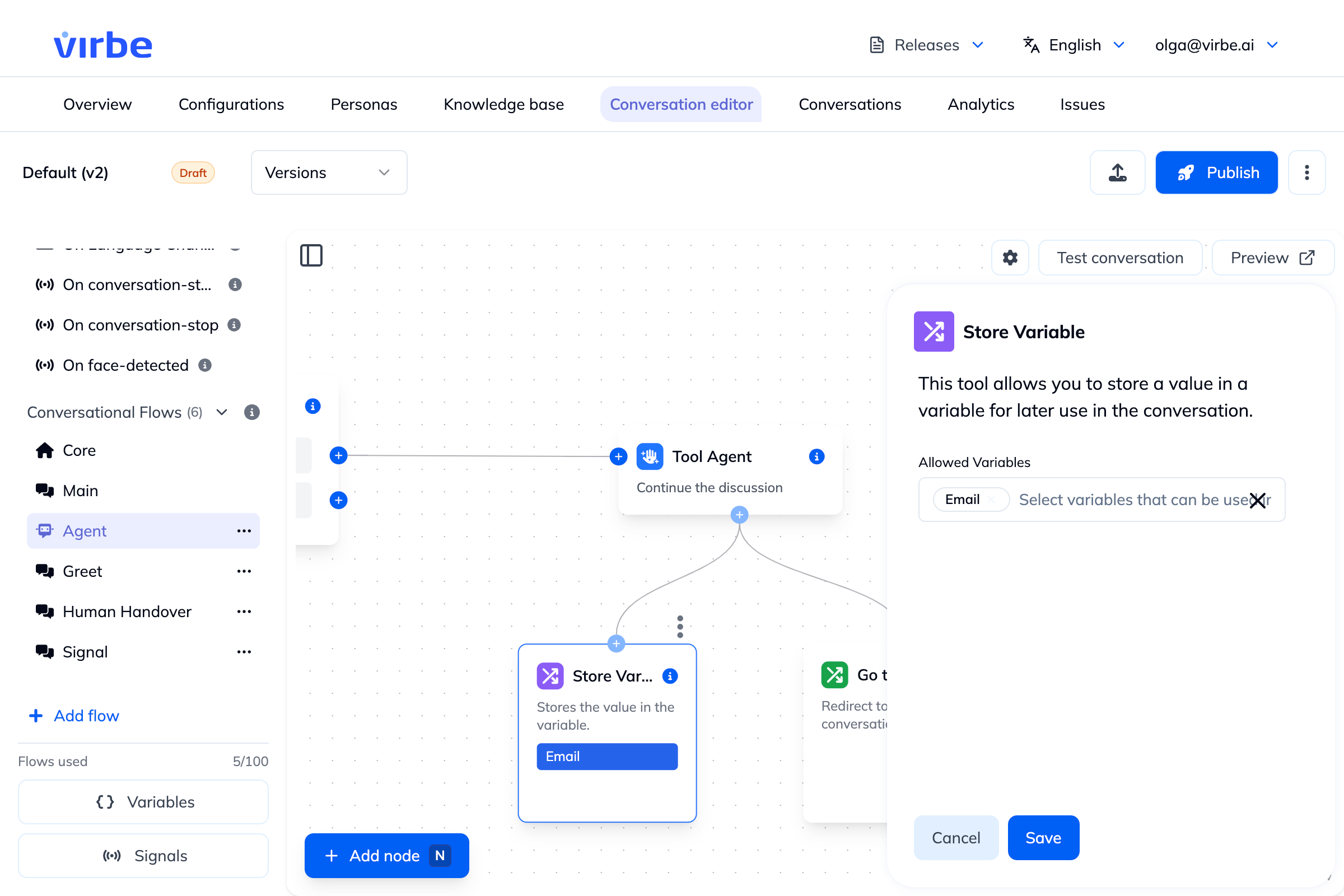Viewport: 1344px width, 896px height.
Task: Open Preview in new window
Action: pos(1272,258)
